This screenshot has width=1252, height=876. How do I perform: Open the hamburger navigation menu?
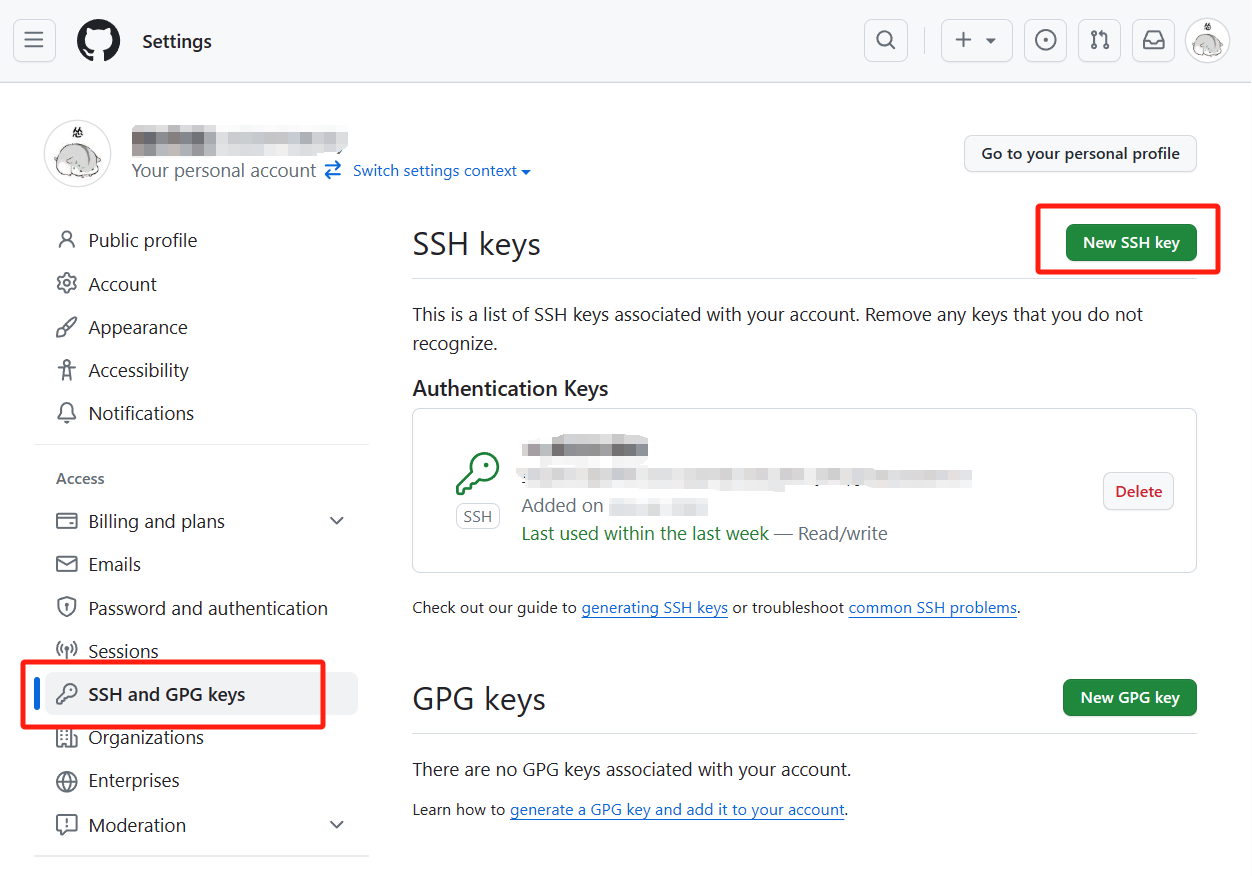(34, 41)
